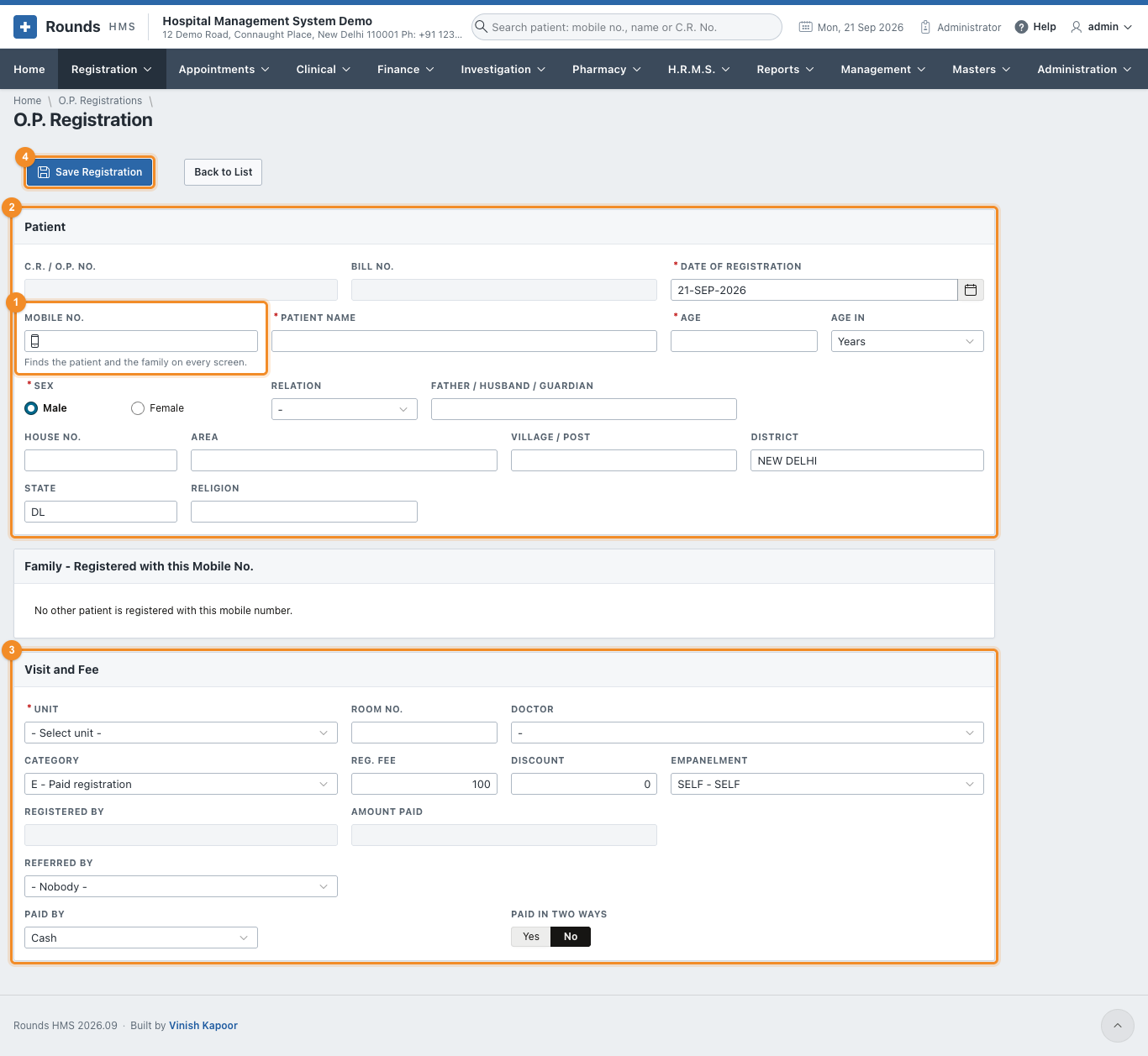This screenshot has height=1056, width=1148.
Task: Click the Discount field showing 0
Action: (x=584, y=784)
